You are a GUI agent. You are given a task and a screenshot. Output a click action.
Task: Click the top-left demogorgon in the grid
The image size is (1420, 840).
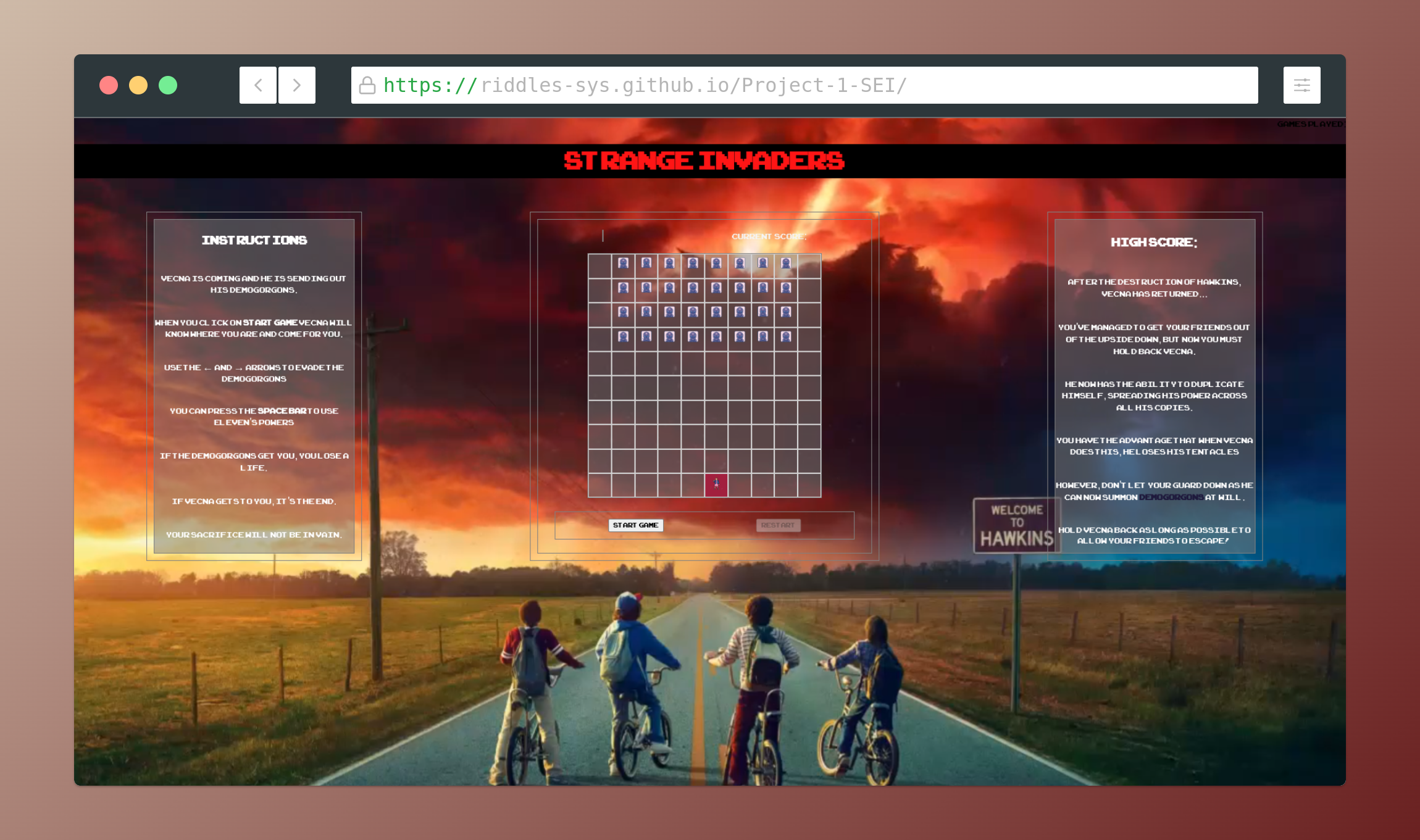click(624, 264)
